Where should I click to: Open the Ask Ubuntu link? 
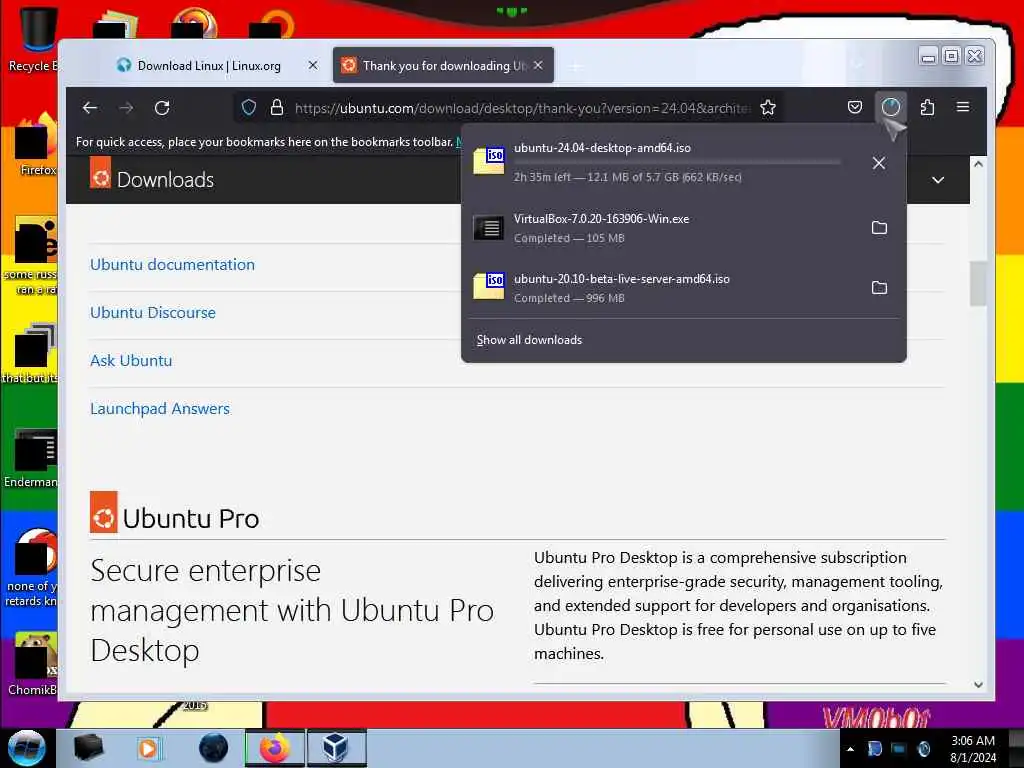[131, 360]
